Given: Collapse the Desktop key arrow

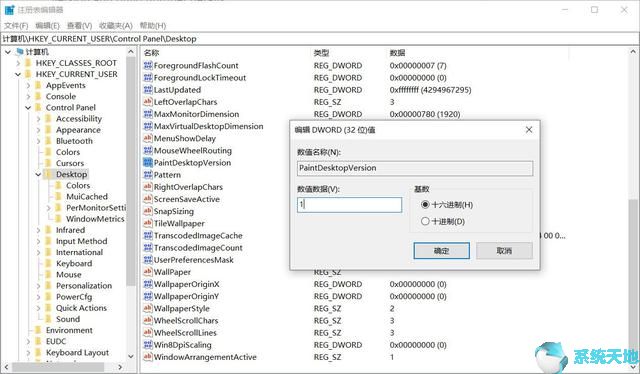Looking at the screenshot, I should [x=38, y=174].
